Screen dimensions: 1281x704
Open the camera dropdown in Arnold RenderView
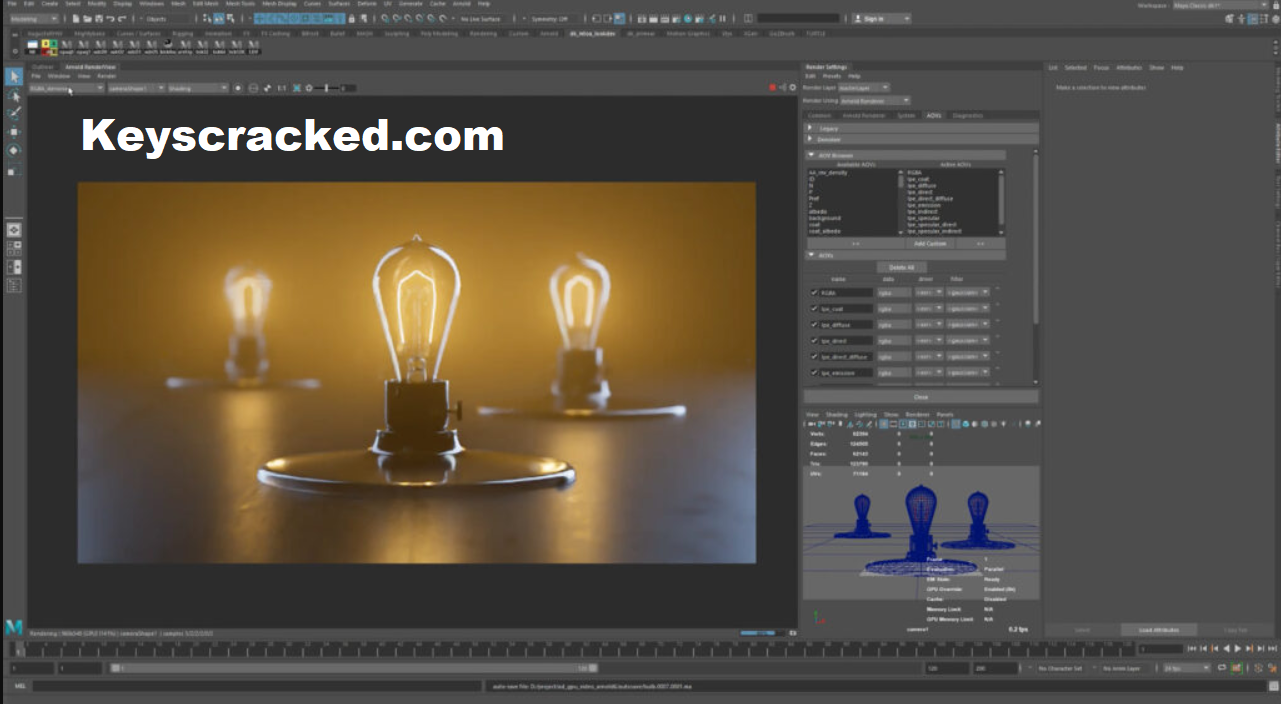[x=135, y=88]
